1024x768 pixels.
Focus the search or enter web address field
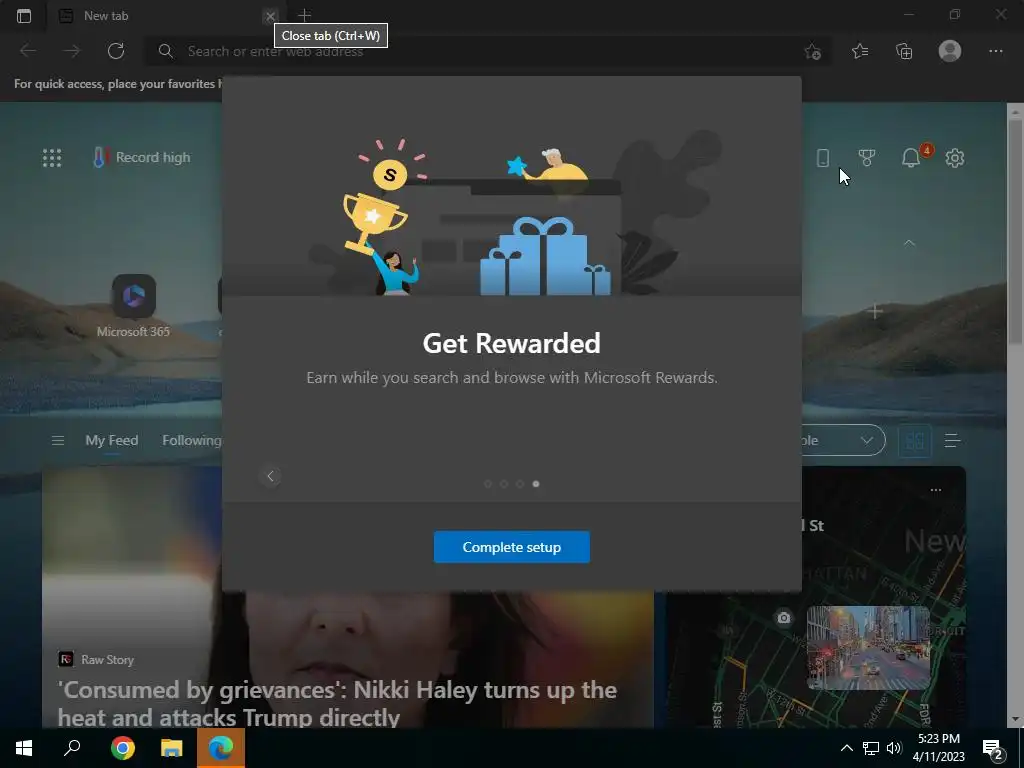(x=487, y=51)
